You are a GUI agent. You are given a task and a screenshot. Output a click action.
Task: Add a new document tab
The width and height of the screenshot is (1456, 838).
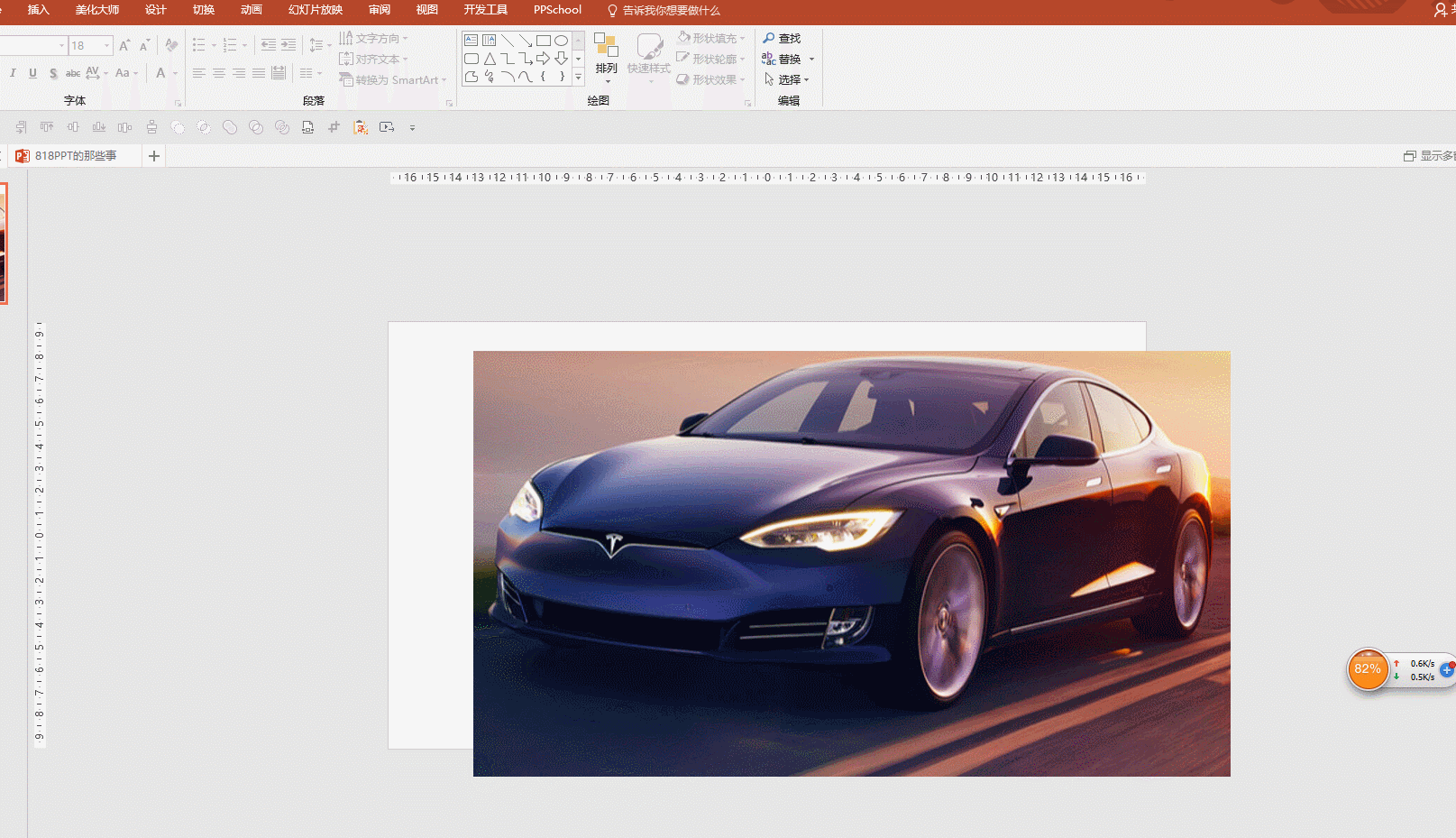click(154, 156)
